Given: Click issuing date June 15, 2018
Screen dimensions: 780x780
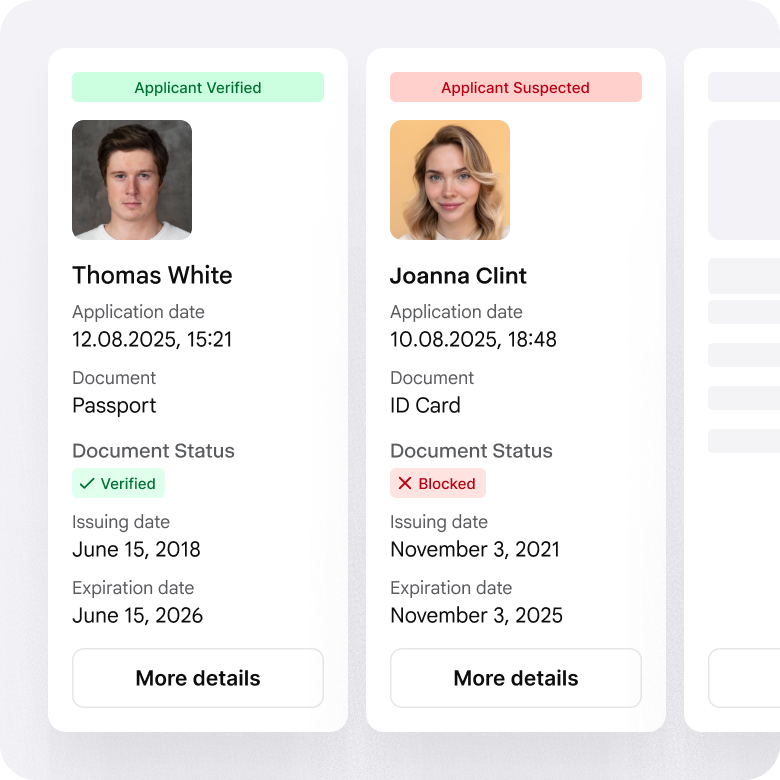Looking at the screenshot, I should click(136, 549).
